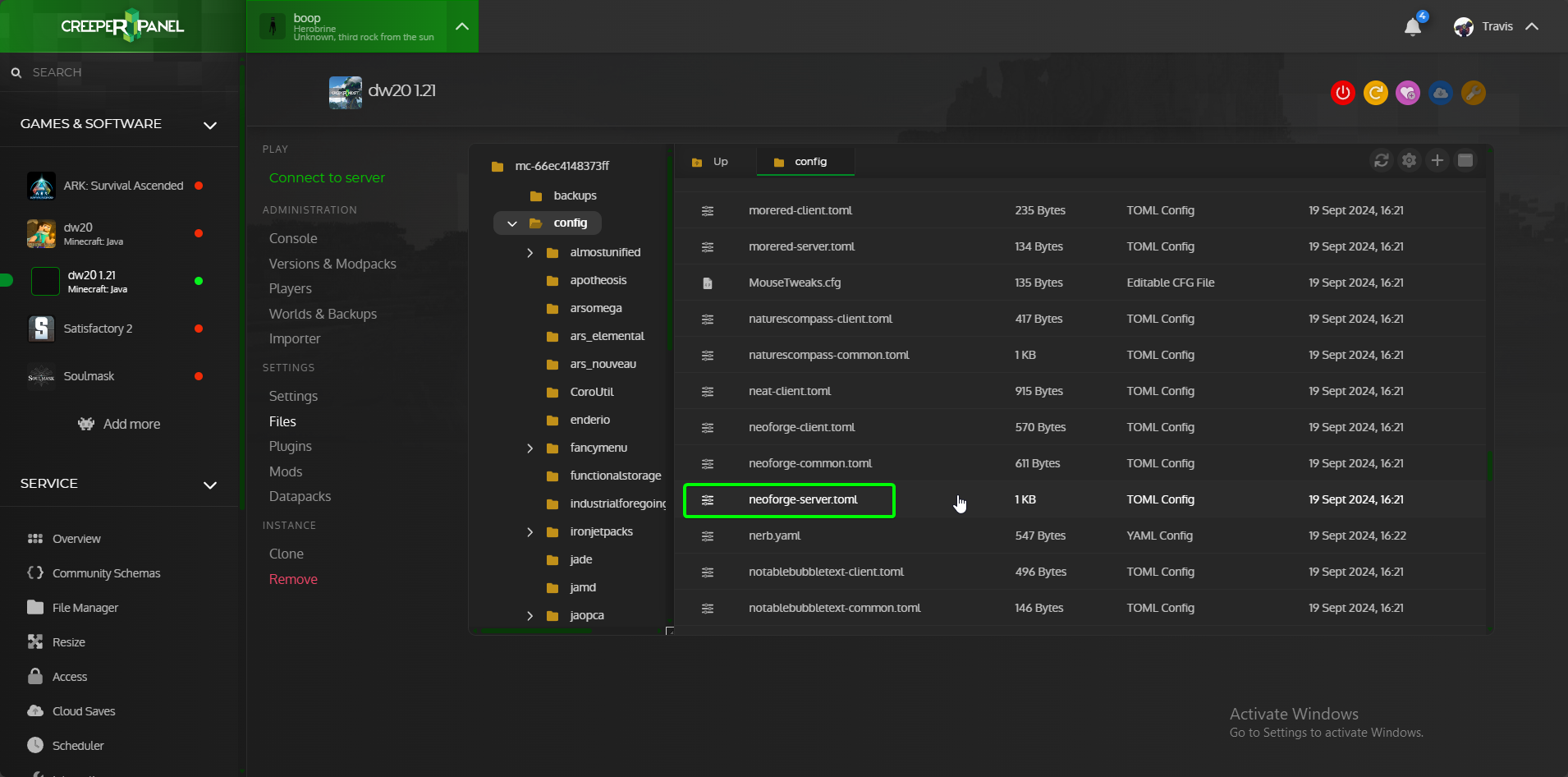Image resolution: width=1568 pixels, height=777 pixels.
Task: Open the CreeperPanel home logo
Action: pos(122,26)
